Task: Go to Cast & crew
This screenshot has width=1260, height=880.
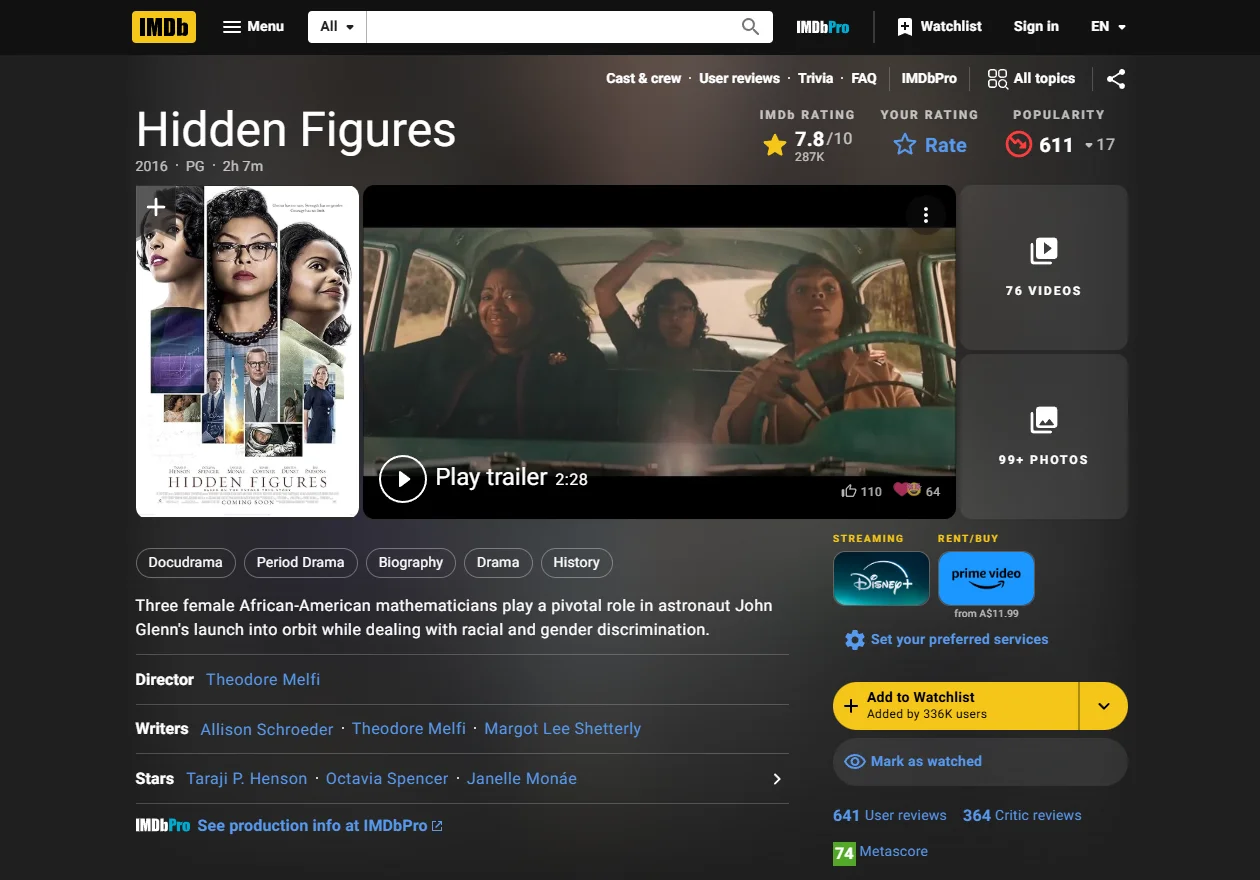Action: pyautogui.click(x=643, y=78)
